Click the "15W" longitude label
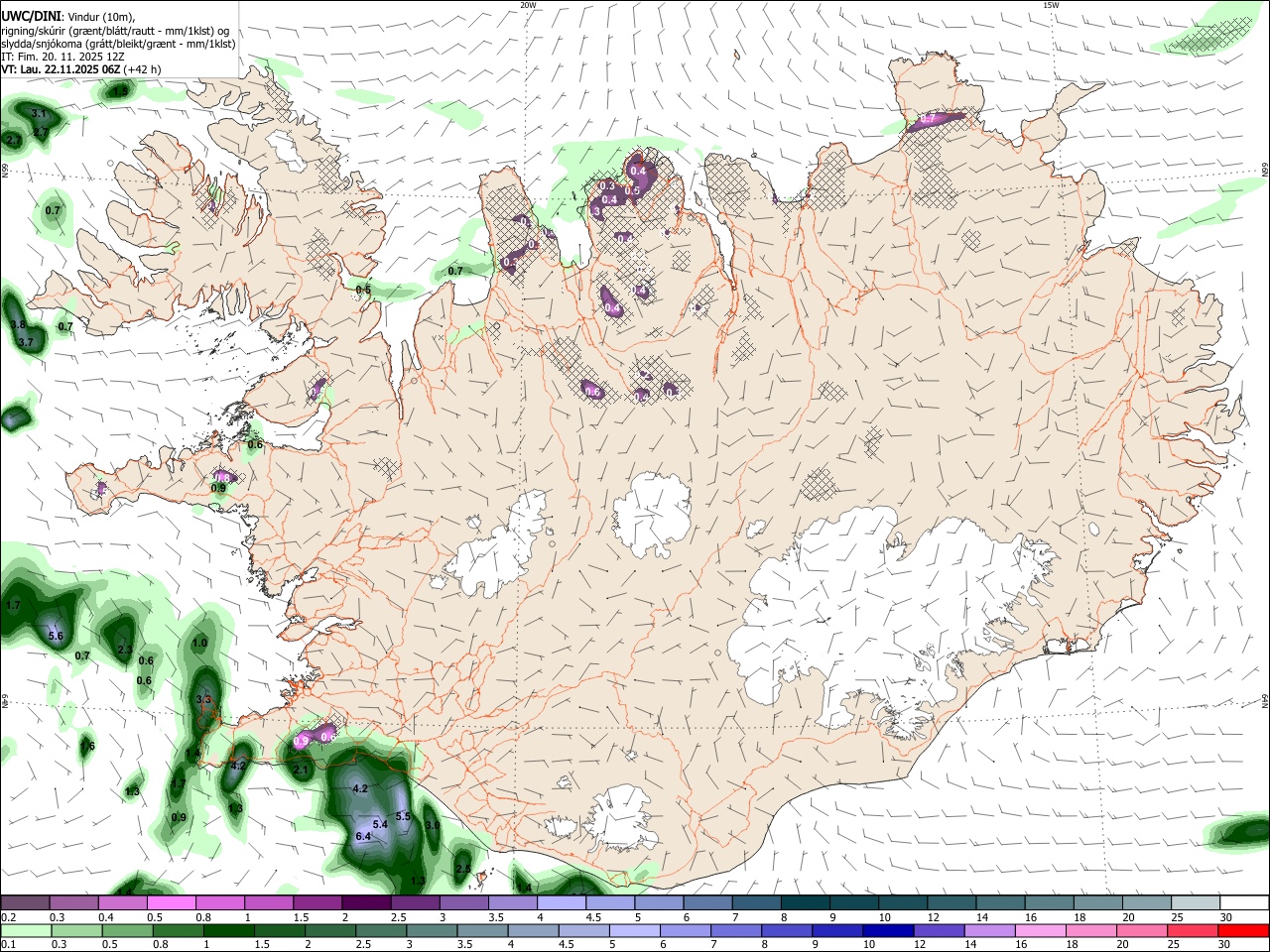This screenshot has width=1270, height=952. [x=1051, y=5]
